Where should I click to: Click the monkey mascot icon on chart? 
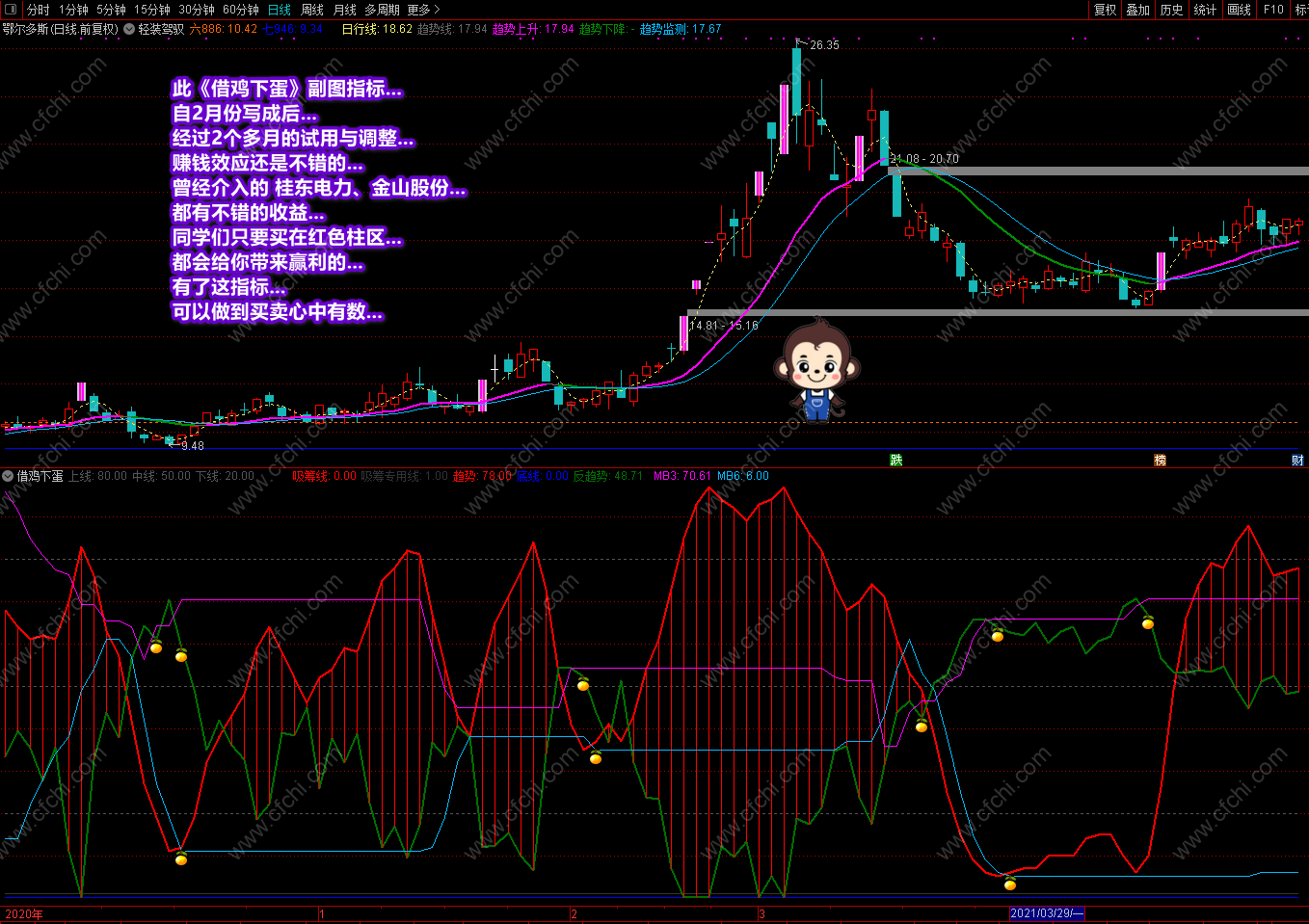click(816, 373)
